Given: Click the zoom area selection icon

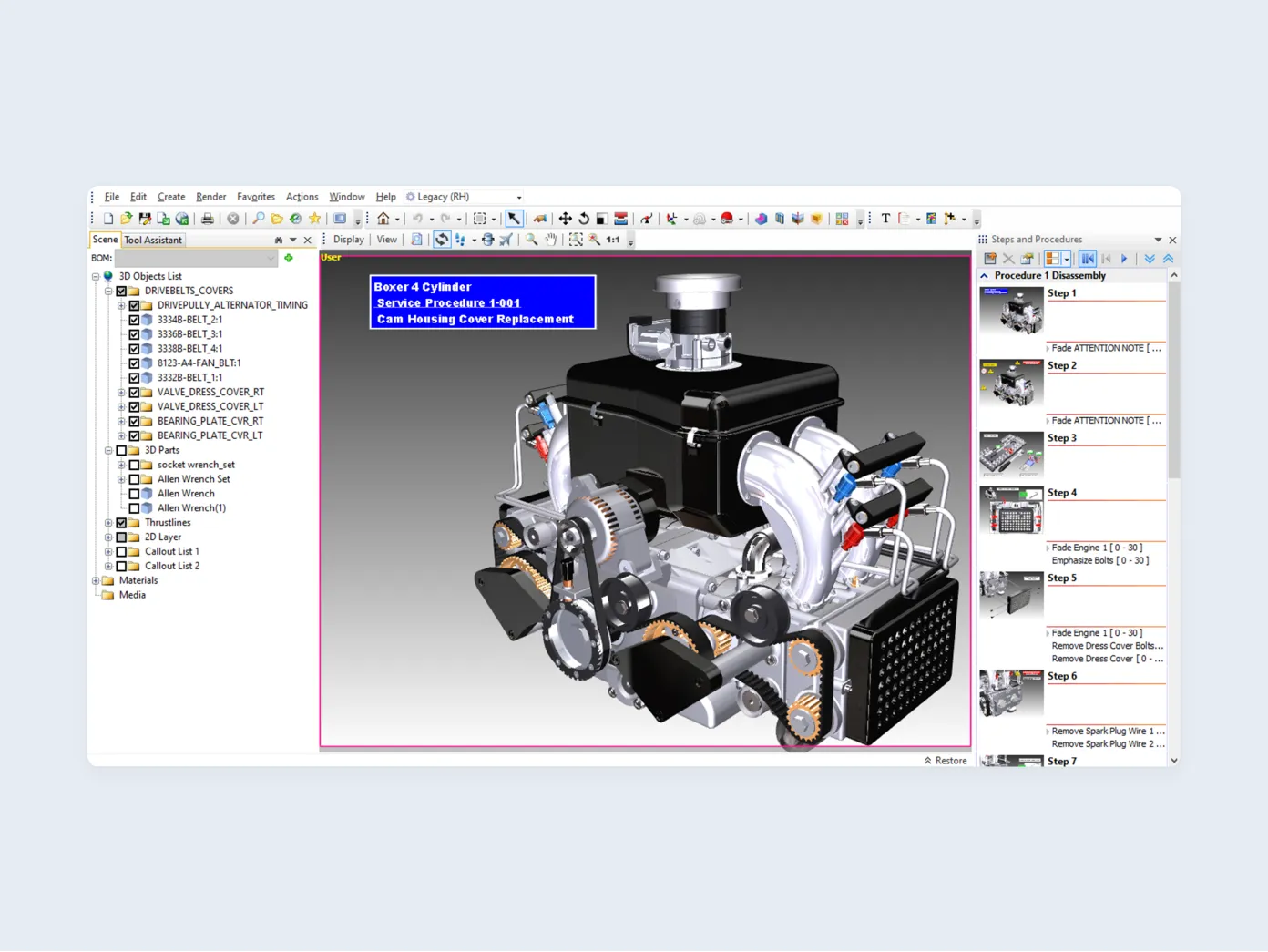Looking at the screenshot, I should pyautogui.click(x=576, y=240).
